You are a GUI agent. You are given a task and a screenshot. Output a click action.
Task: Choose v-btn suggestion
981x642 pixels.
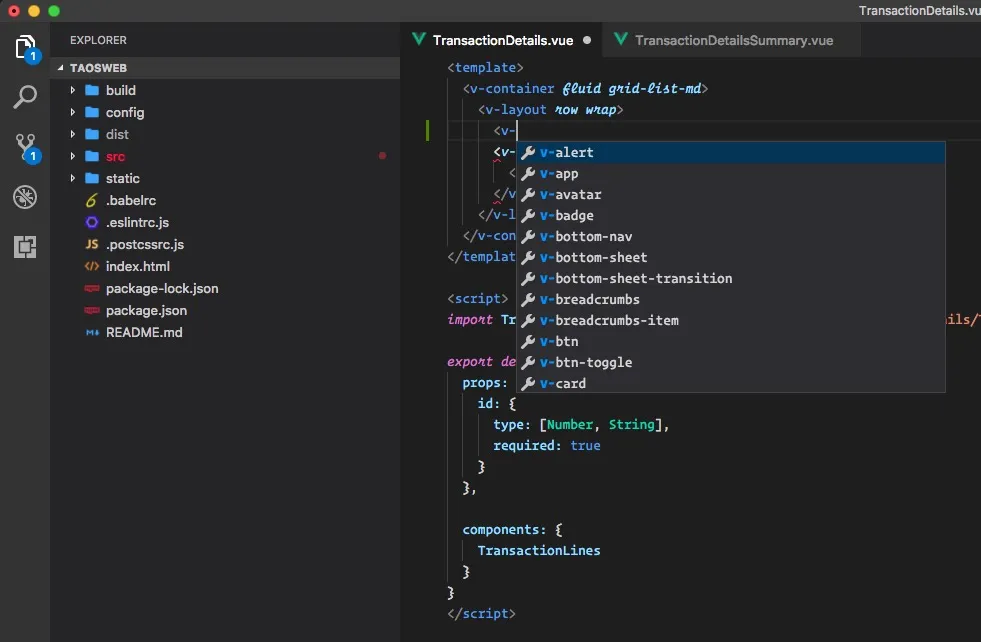730,341
